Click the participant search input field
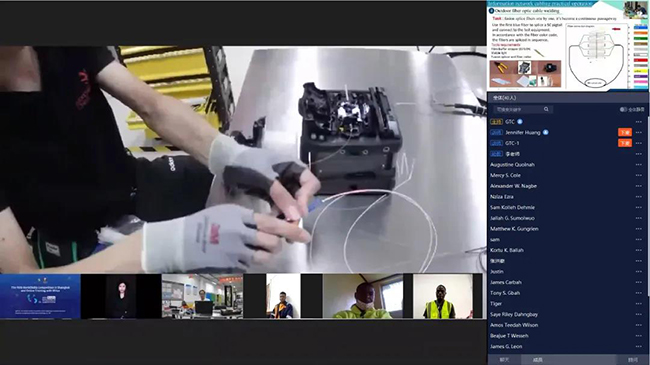 522,109
